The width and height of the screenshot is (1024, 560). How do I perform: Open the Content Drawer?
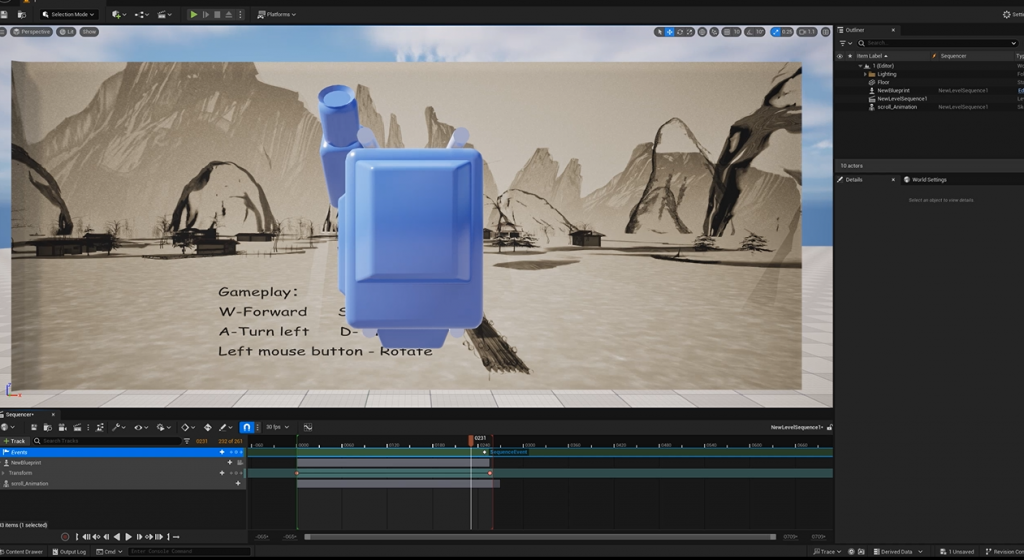click(x=22, y=552)
